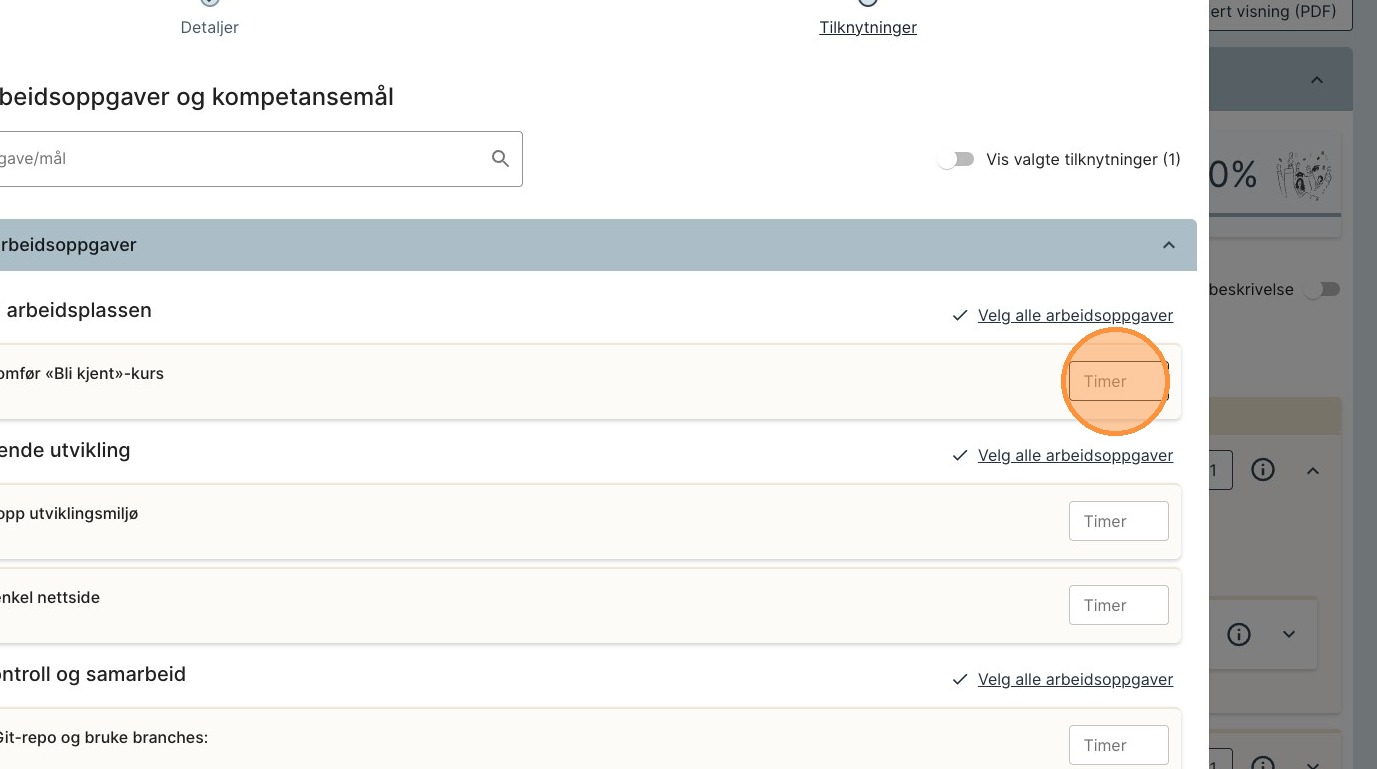The width and height of the screenshot is (1377, 769).
Task: Collapse the card using chevron beside info icon
Action: [1313, 470]
